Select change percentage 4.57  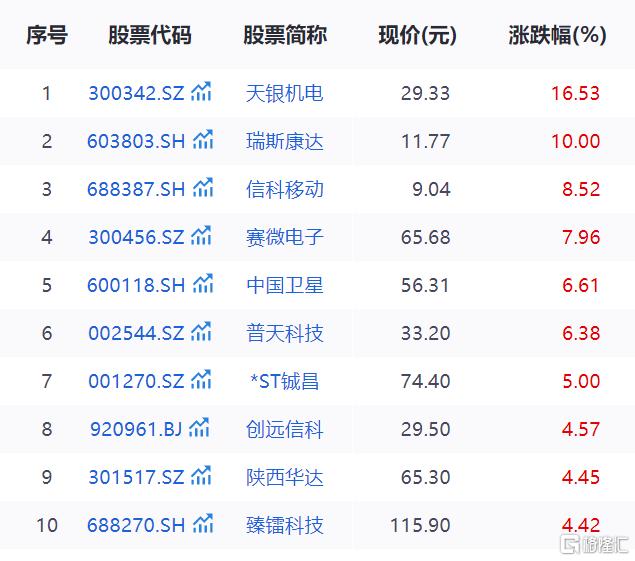pos(581,429)
